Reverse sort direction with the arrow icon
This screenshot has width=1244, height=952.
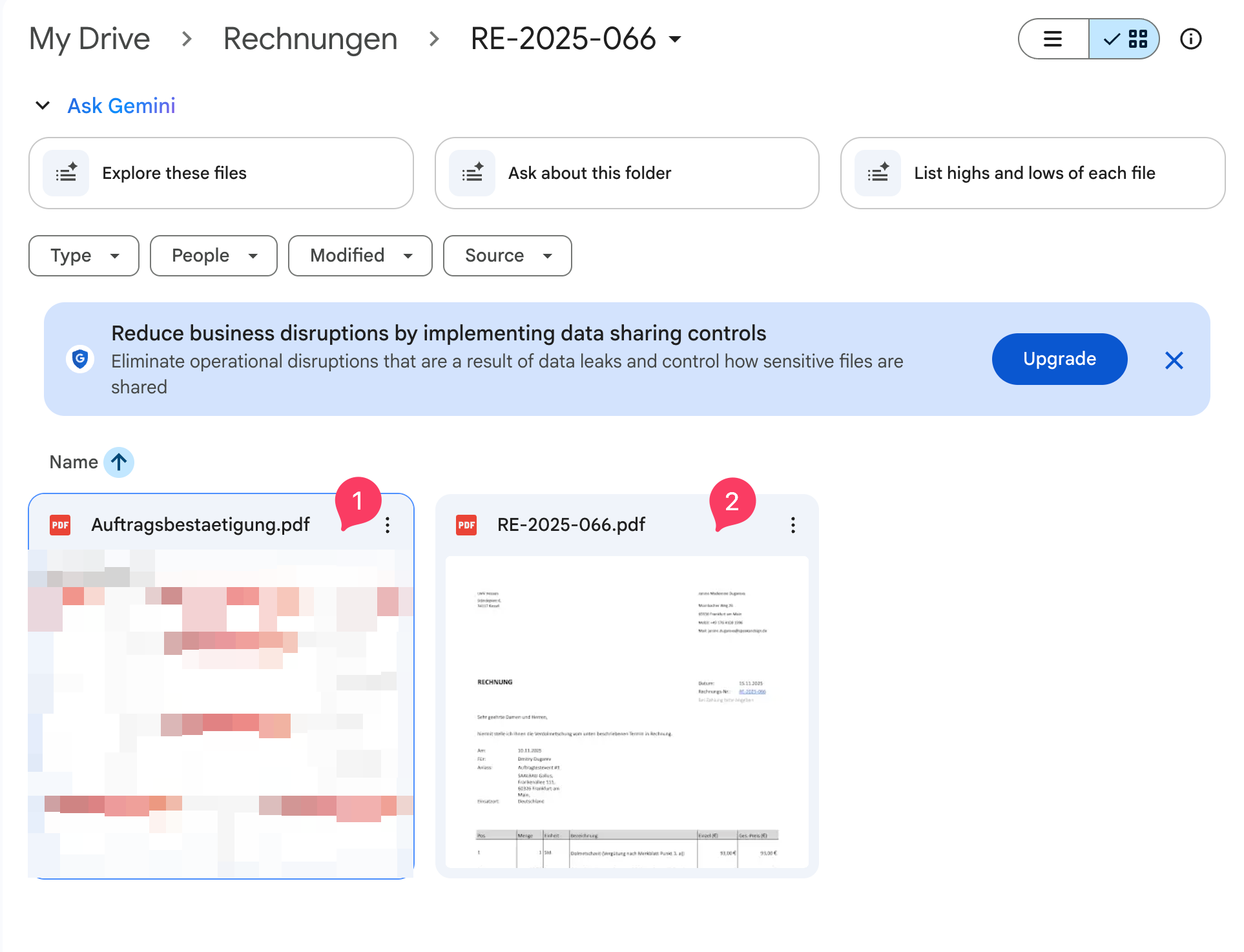(119, 462)
